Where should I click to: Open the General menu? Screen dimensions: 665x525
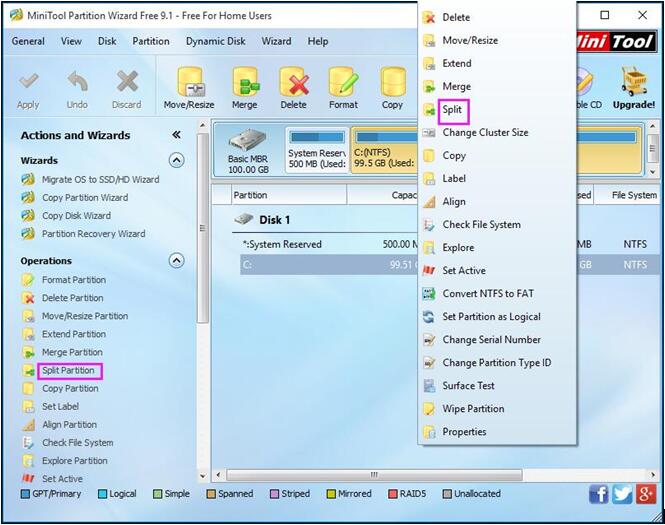pyautogui.click(x=28, y=41)
